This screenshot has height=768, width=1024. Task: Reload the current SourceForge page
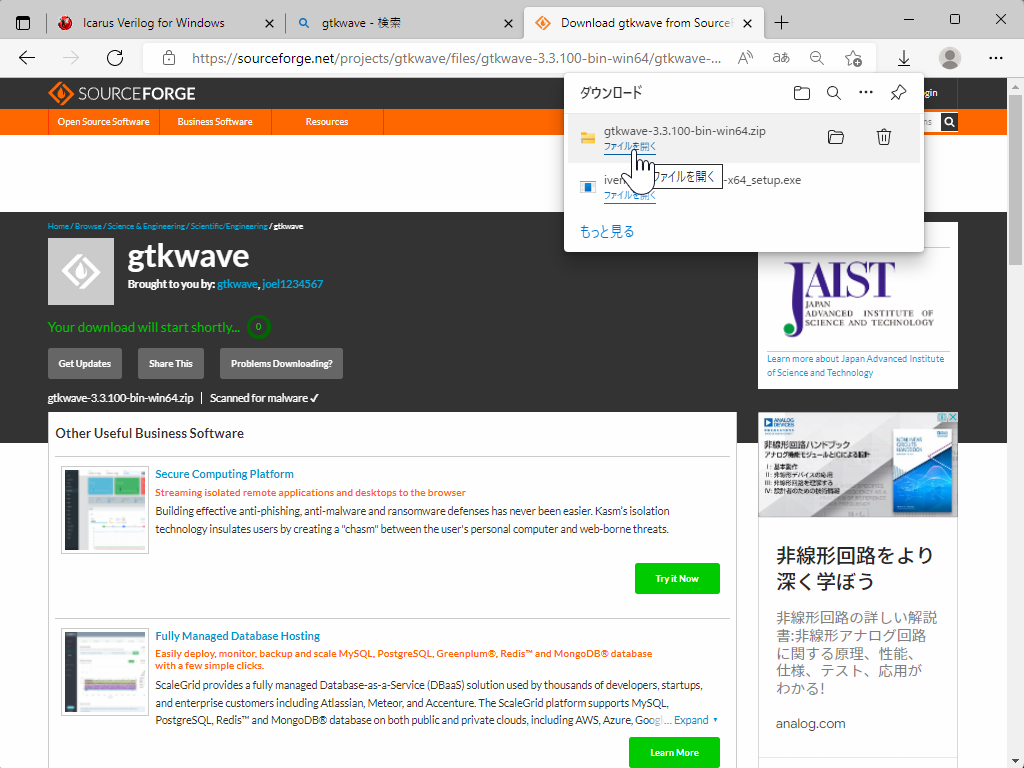tap(115, 58)
